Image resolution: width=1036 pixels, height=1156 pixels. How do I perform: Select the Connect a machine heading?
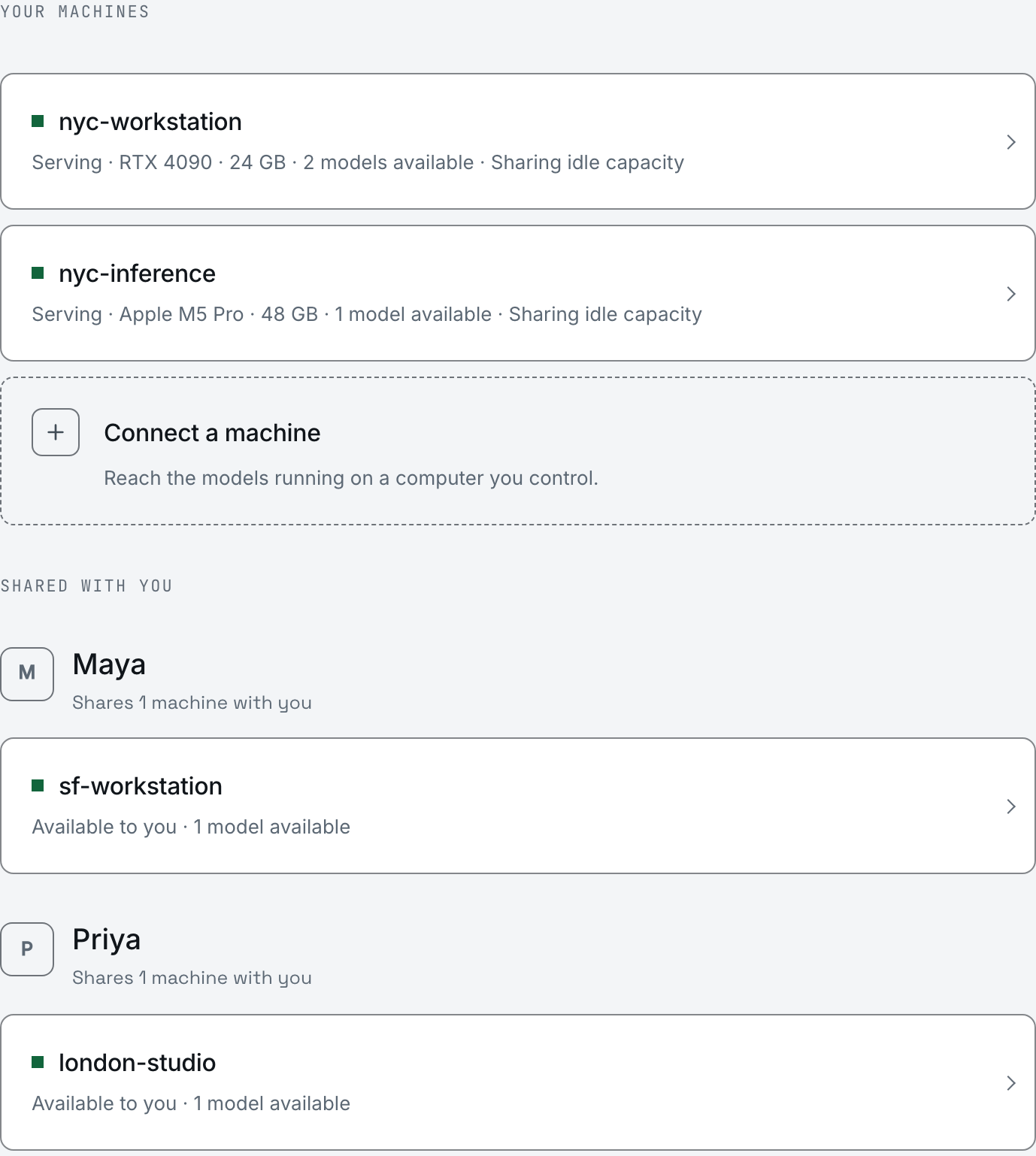212,433
